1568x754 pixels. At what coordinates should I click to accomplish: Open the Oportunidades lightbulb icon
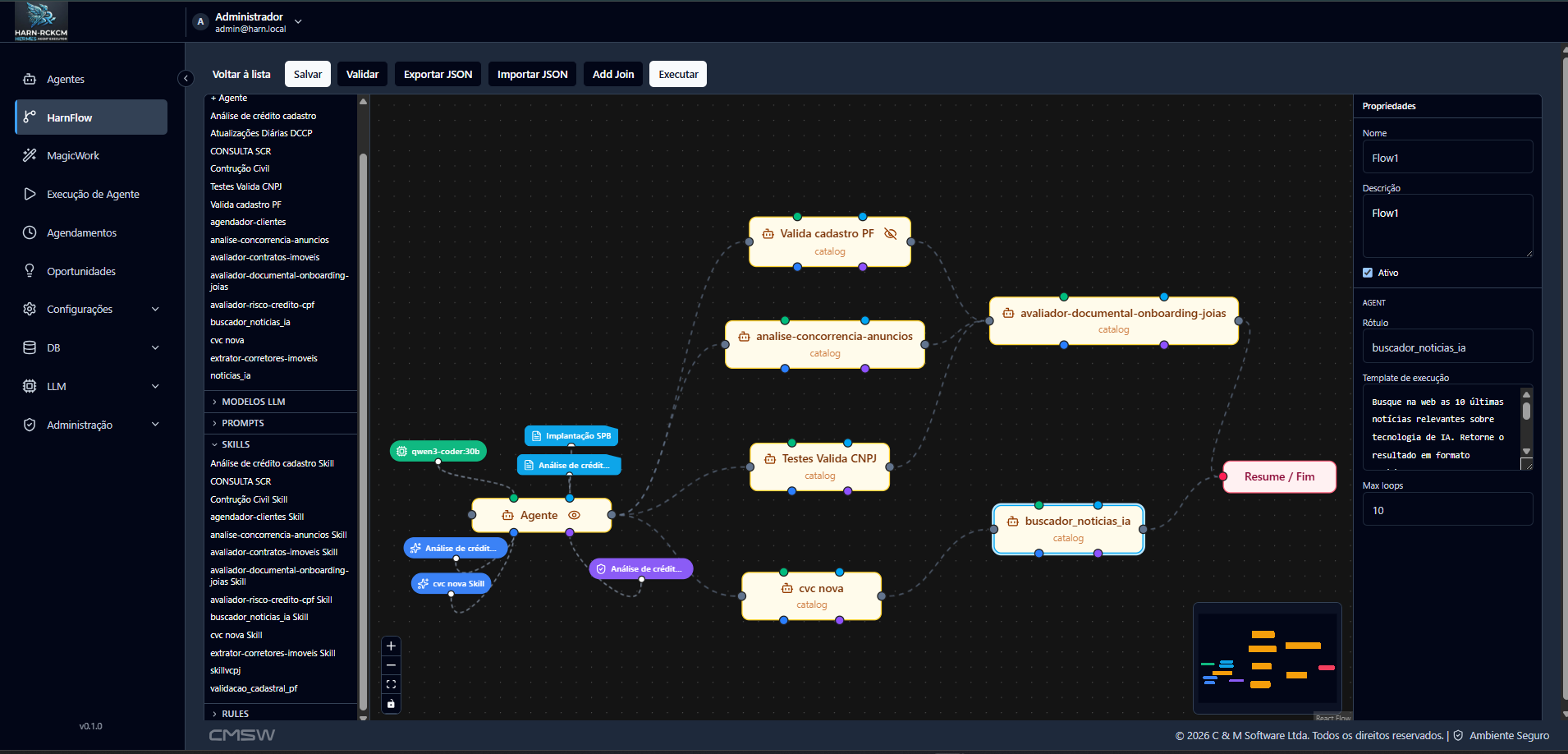[30, 271]
